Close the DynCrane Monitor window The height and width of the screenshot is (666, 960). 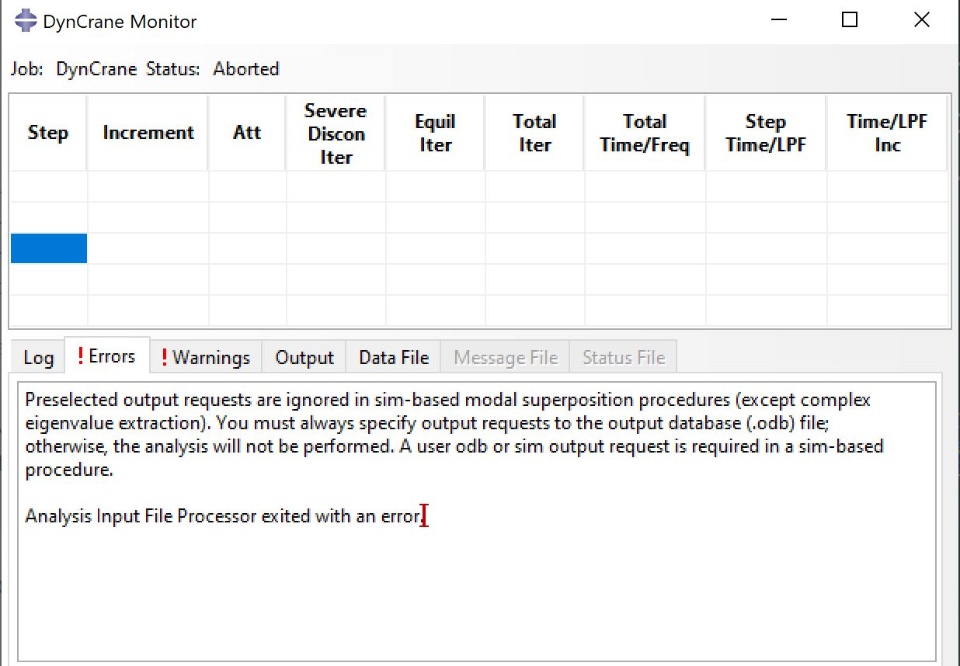click(x=921, y=21)
